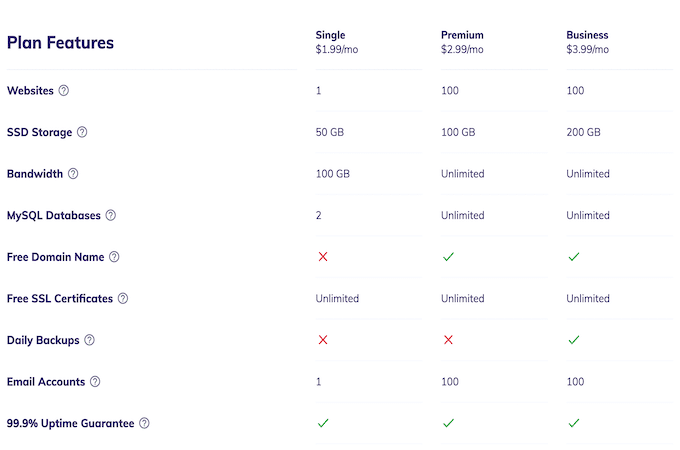Image resolution: width=680 pixels, height=450 pixels.
Task: Click the Premium plan red X for Daily Backups
Action: tap(448, 340)
